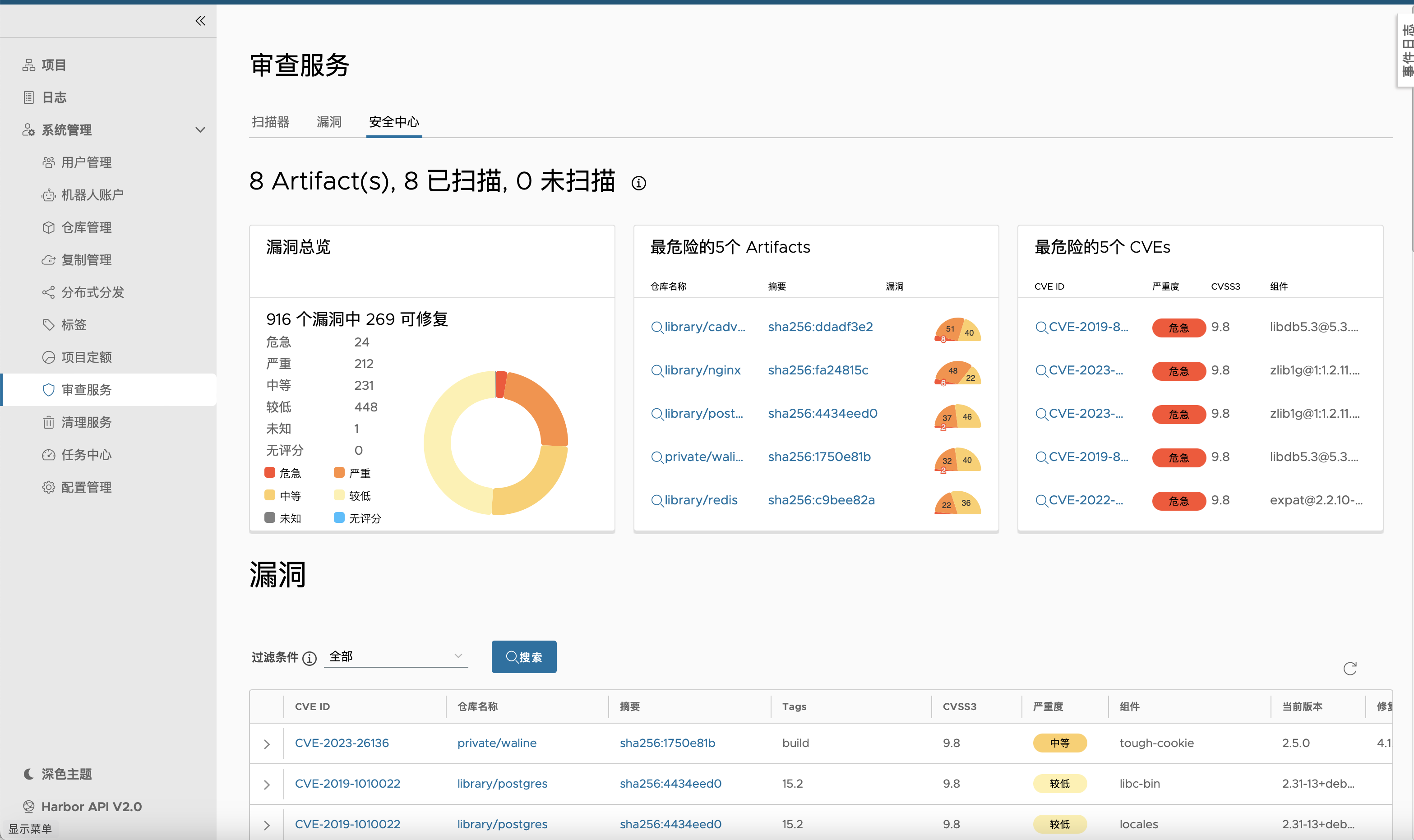Click the refresh icon above vulnerability table
Viewport: 1414px width, 840px height.
1349,669
